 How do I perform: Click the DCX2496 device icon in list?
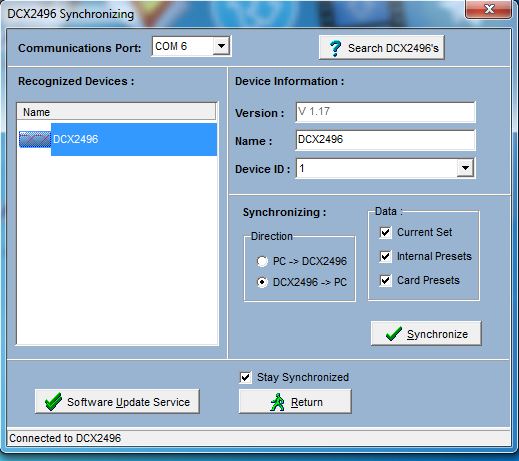pyautogui.click(x=35, y=139)
